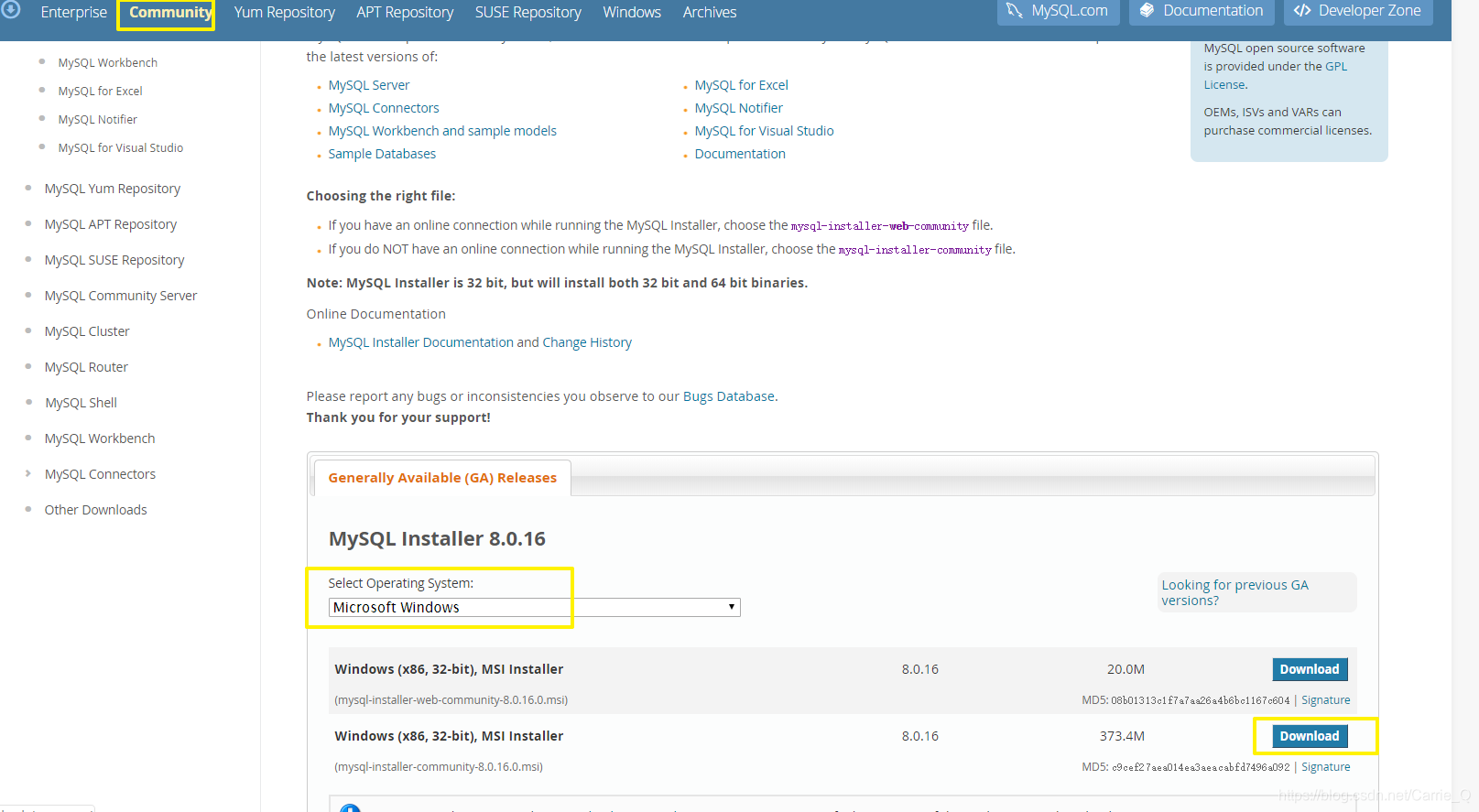Open the Archives tab
The width and height of the screenshot is (1479, 812).
[x=710, y=12]
